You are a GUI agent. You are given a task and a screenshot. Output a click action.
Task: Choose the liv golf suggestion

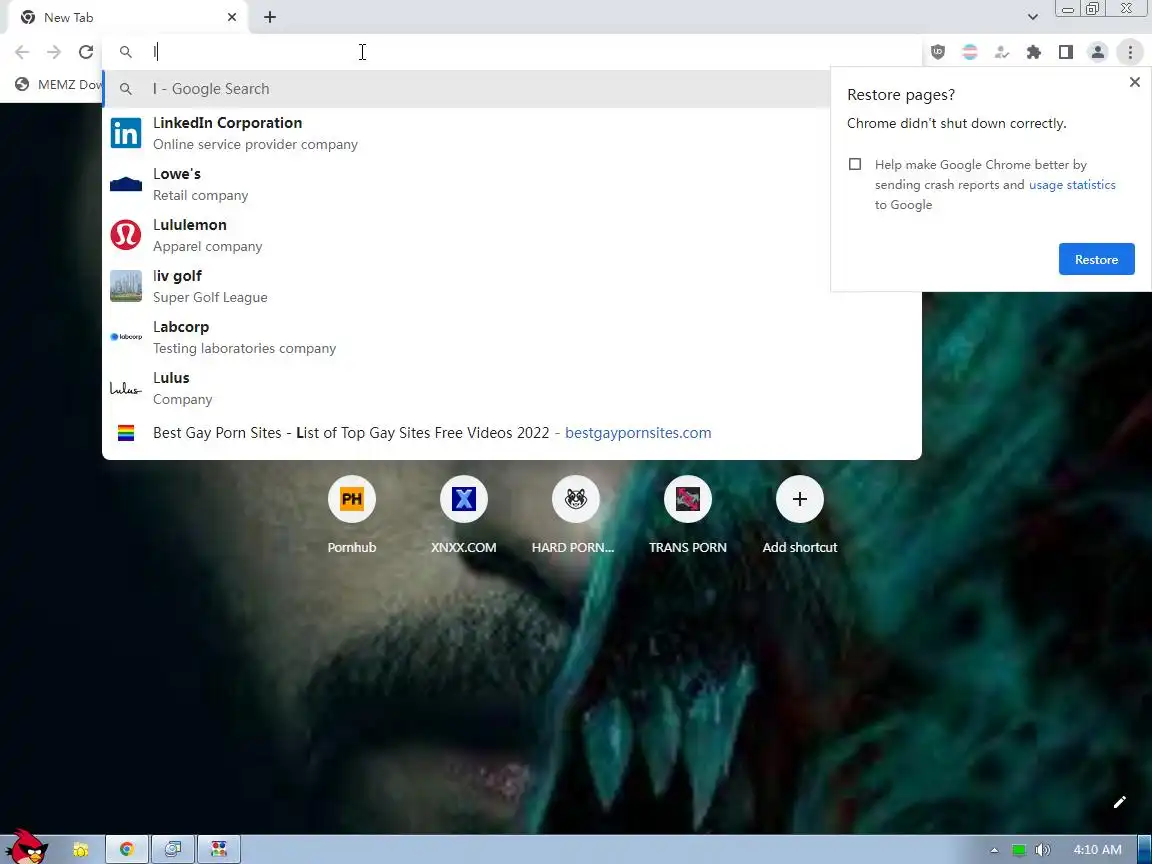tap(511, 286)
